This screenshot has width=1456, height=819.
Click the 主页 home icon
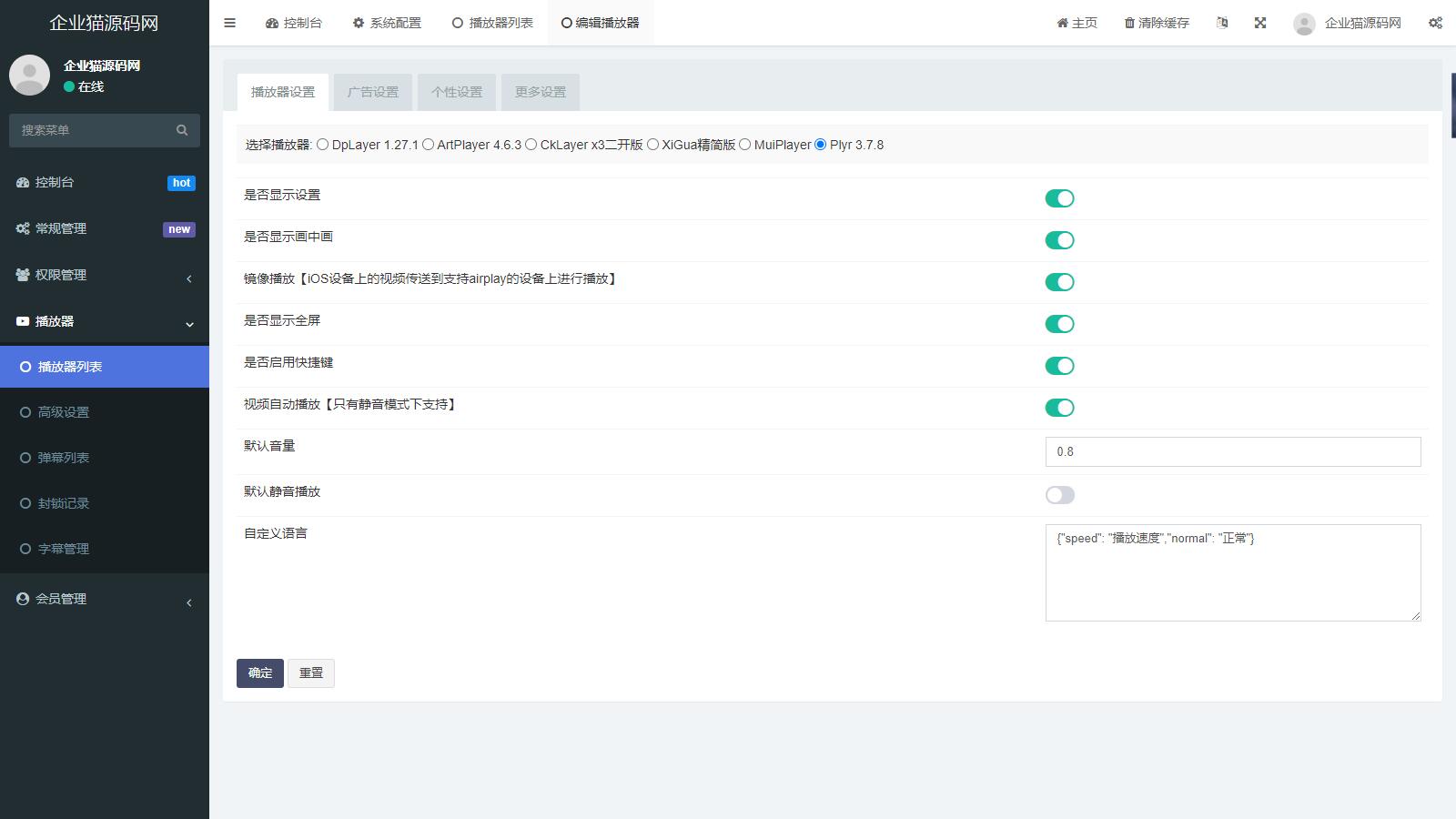1062,23
